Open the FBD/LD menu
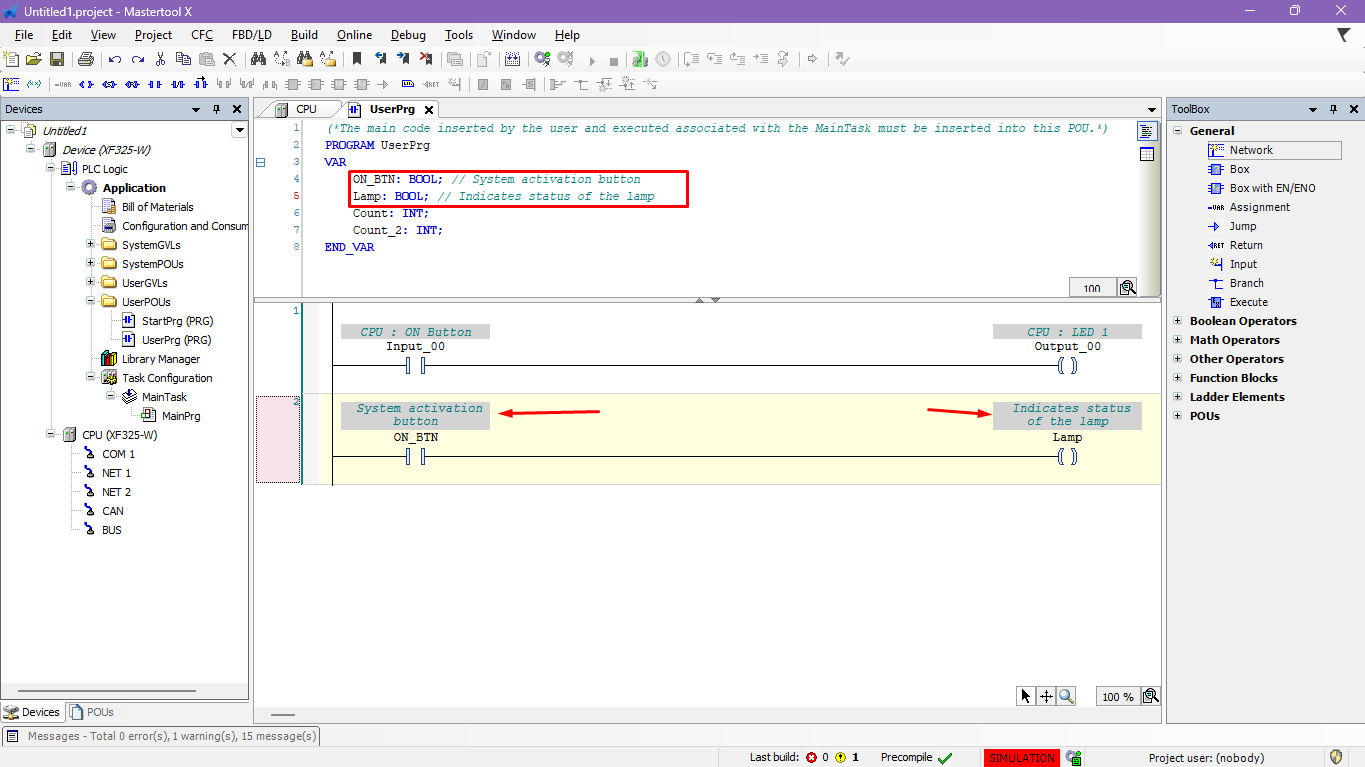This screenshot has height=767, width=1365. tap(251, 35)
